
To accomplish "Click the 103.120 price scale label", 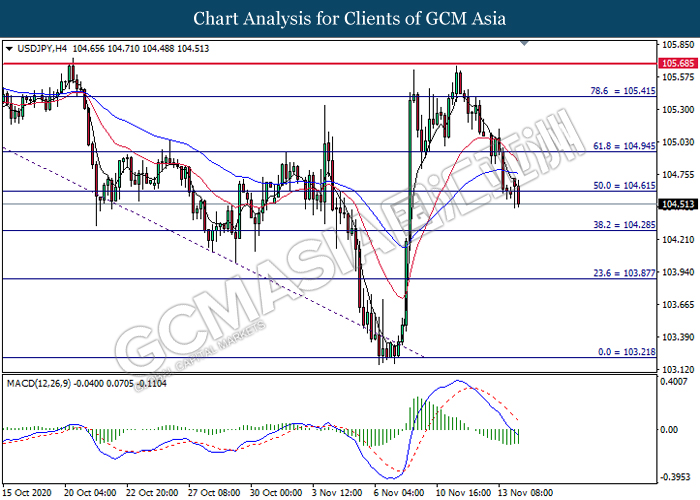I will click(x=678, y=370).
